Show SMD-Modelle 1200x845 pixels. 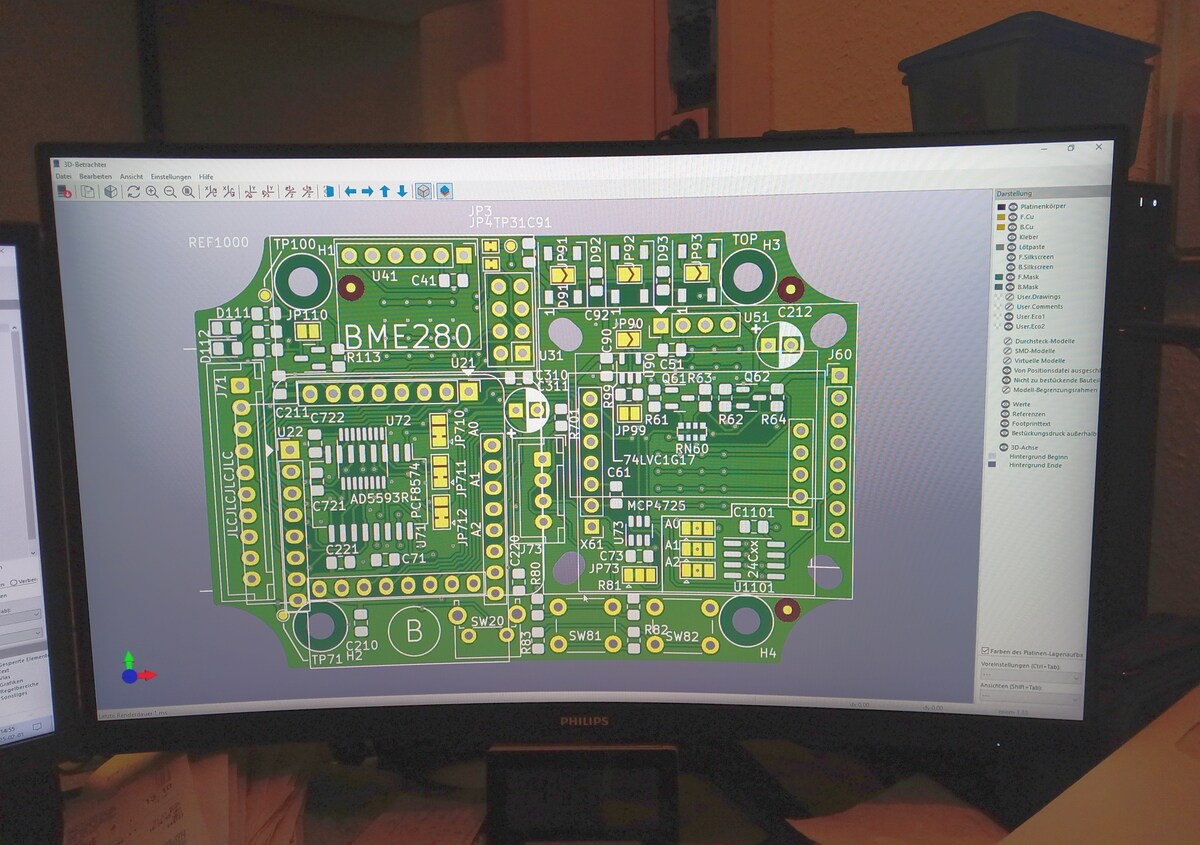coord(1007,351)
